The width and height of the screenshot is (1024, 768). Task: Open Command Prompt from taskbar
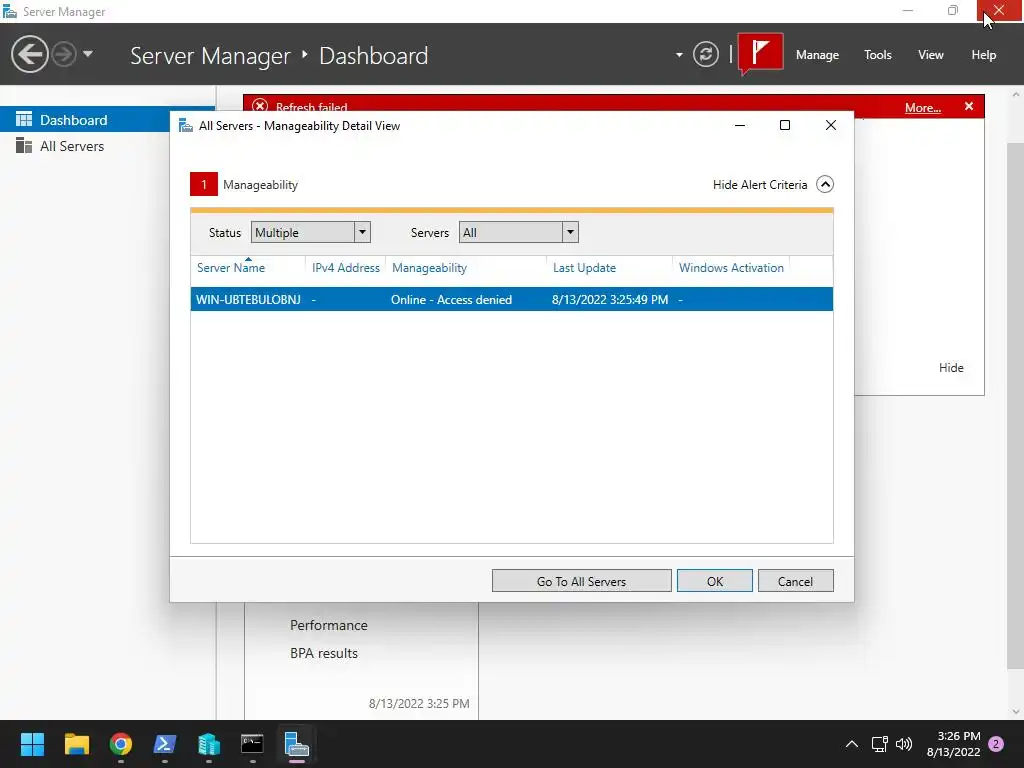[x=252, y=744]
